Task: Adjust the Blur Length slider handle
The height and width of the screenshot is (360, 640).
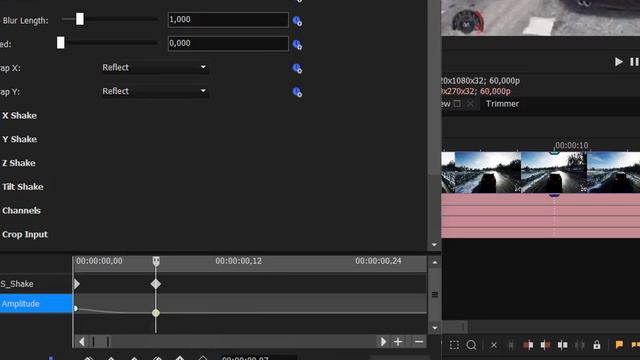Action: coord(80,19)
